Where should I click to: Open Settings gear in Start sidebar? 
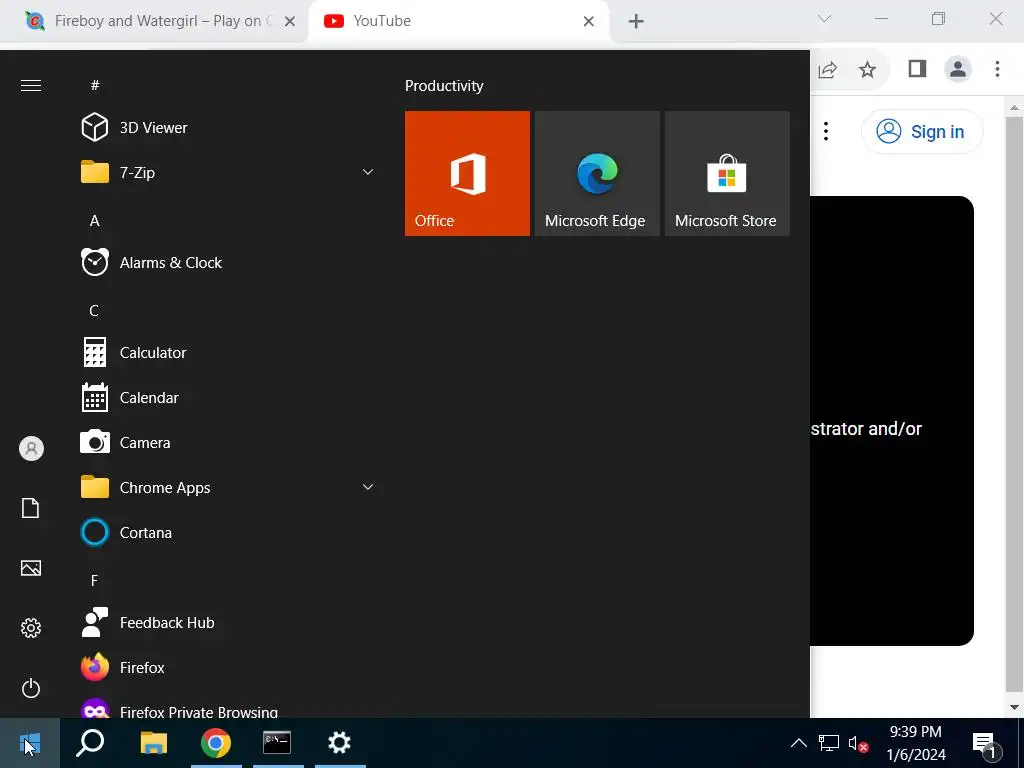click(31, 628)
